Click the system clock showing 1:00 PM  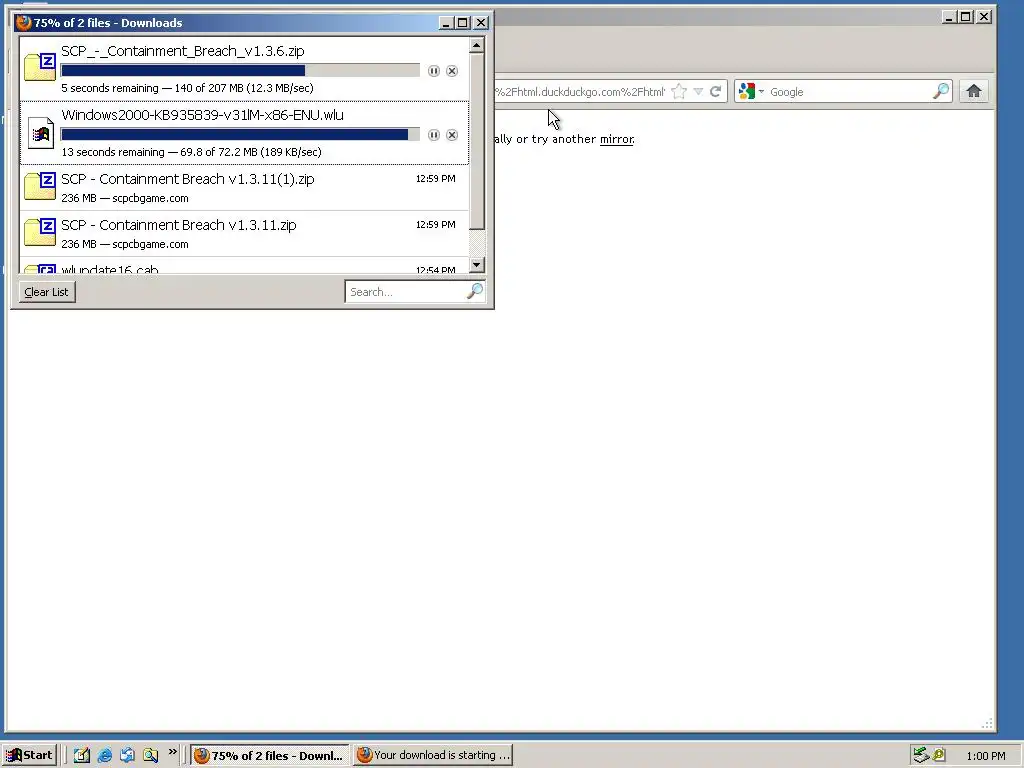point(985,756)
